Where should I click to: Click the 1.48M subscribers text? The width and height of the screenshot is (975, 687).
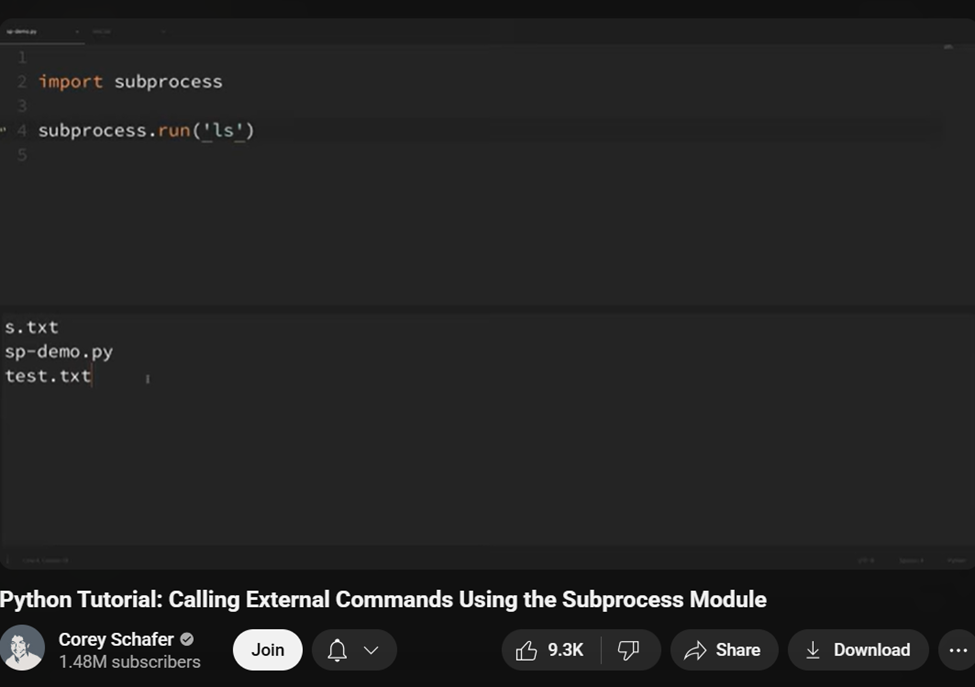coord(129,662)
